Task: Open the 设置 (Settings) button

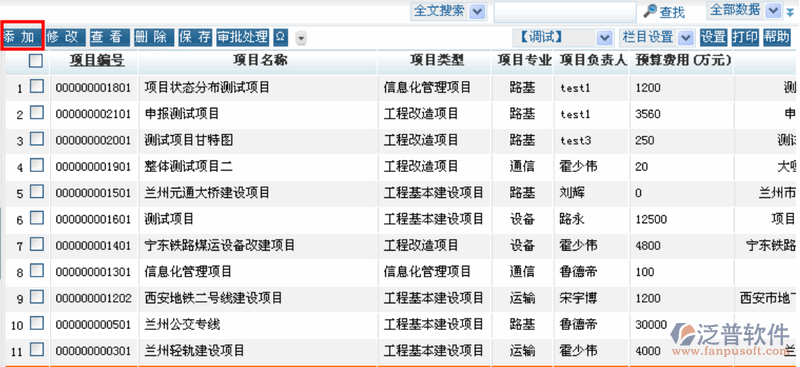Action: coord(713,37)
